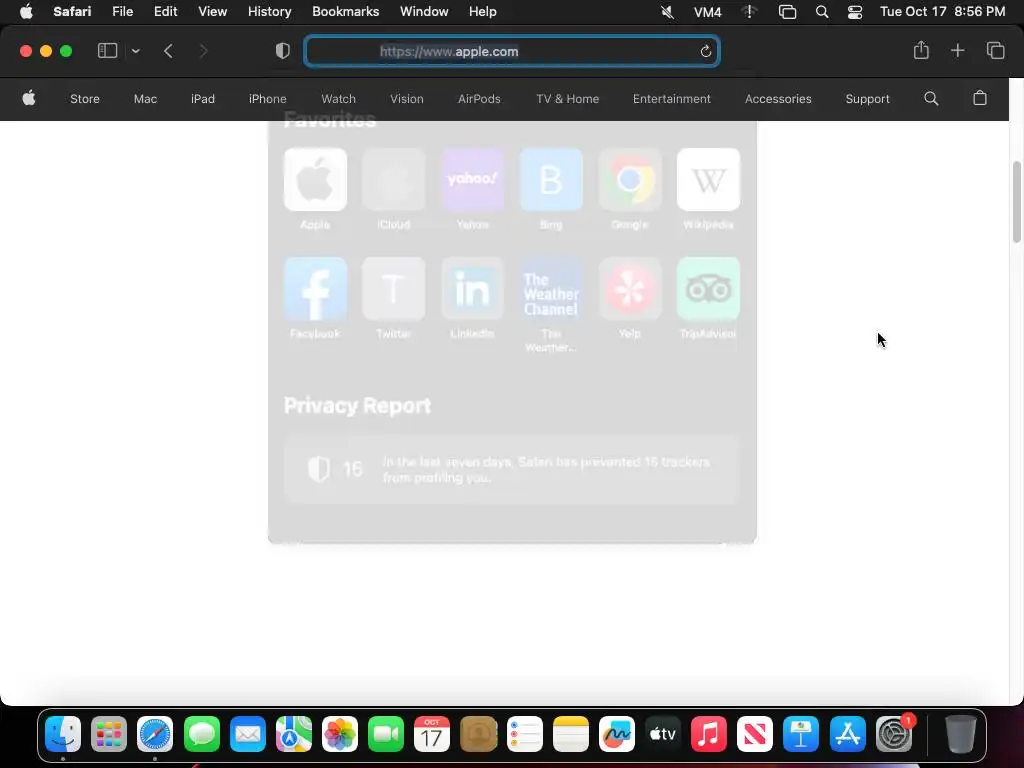Open Maps from the Dock
This screenshot has width=1024, height=768.
pos(294,734)
